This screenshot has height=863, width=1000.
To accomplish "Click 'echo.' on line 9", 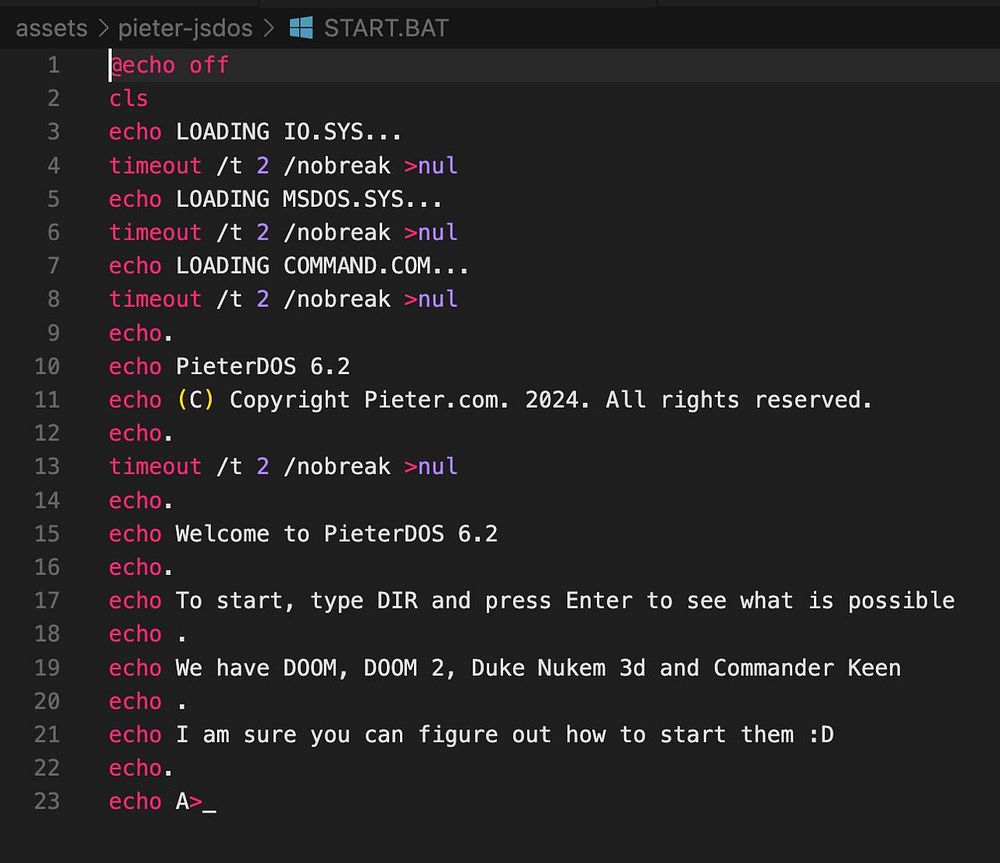I will (x=140, y=333).
